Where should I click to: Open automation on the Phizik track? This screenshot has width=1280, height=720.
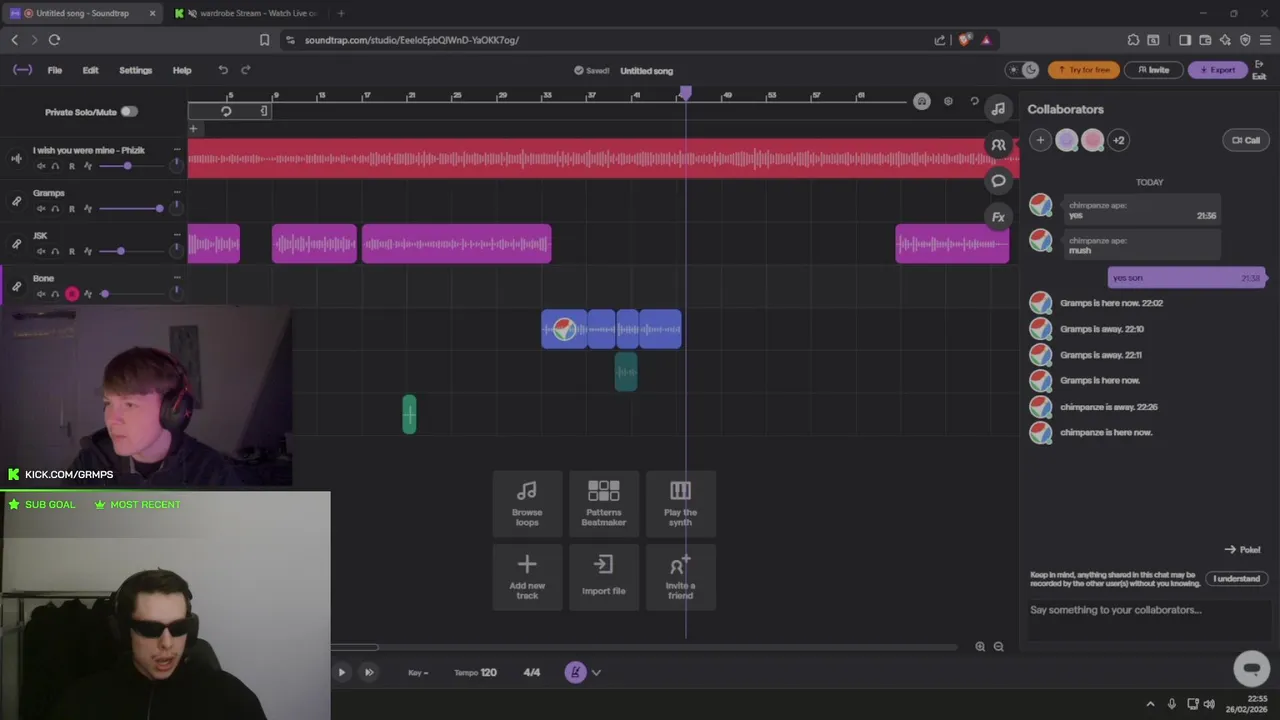(88, 166)
